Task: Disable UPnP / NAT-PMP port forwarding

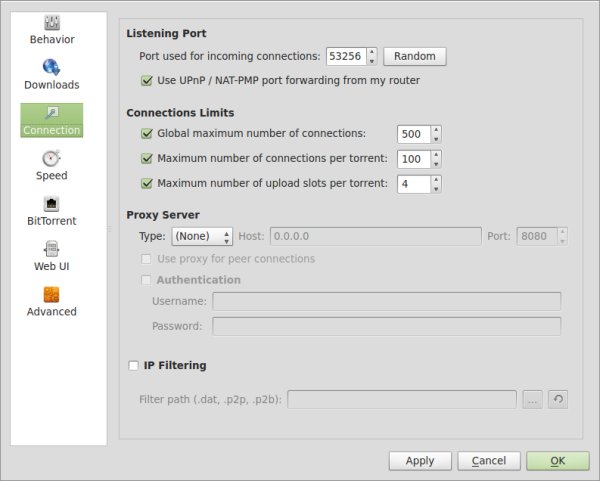Action: 150,80
